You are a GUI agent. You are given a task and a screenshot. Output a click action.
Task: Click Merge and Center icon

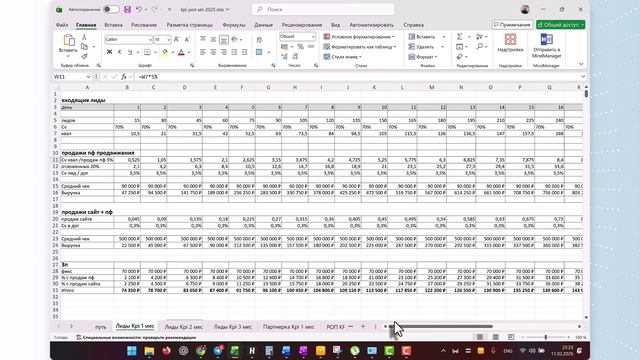point(259,52)
